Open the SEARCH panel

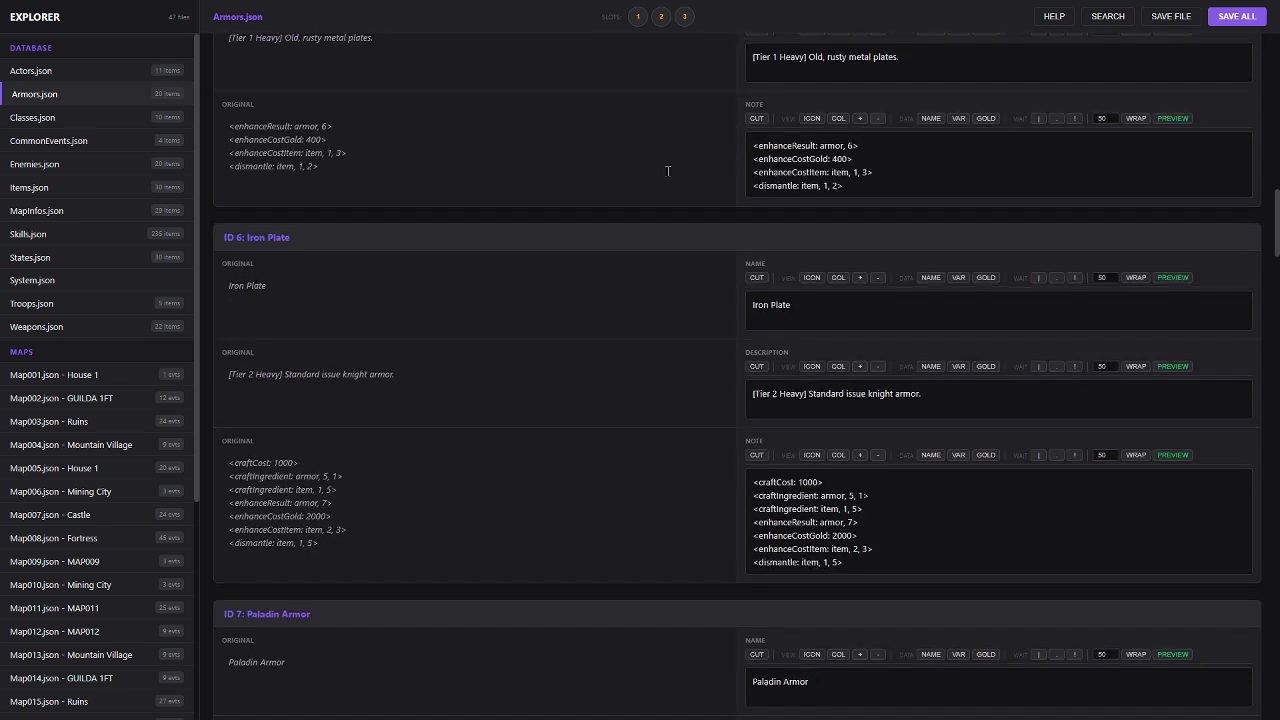tap(1108, 16)
